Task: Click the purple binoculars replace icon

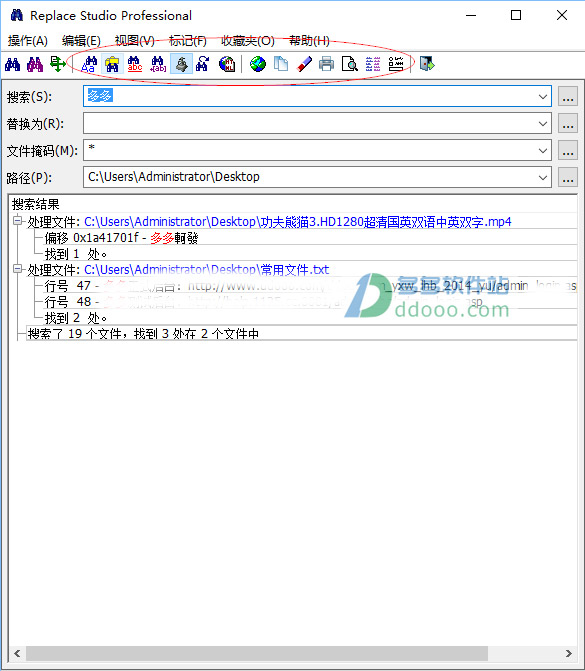Action: (x=35, y=64)
